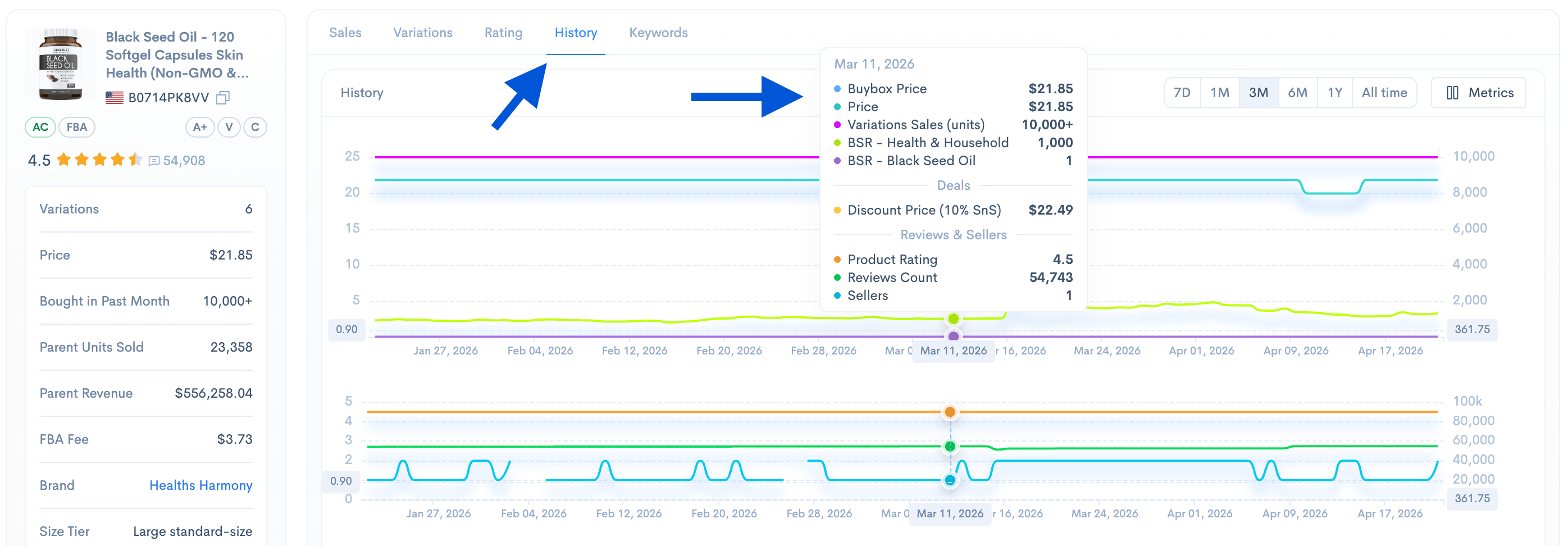
Task: Switch to the Sales tab
Action: tap(345, 33)
